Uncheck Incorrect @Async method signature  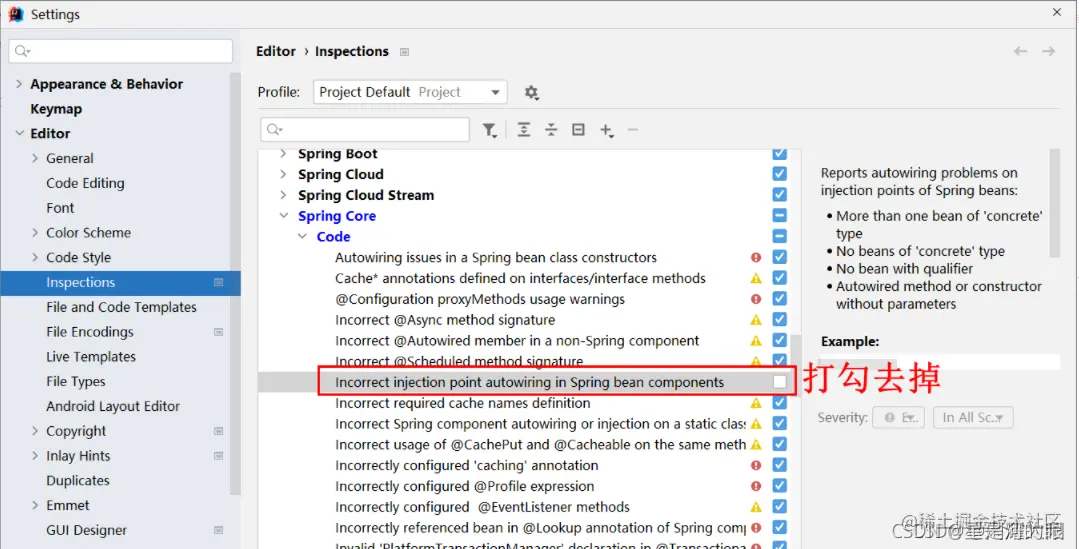point(779,320)
